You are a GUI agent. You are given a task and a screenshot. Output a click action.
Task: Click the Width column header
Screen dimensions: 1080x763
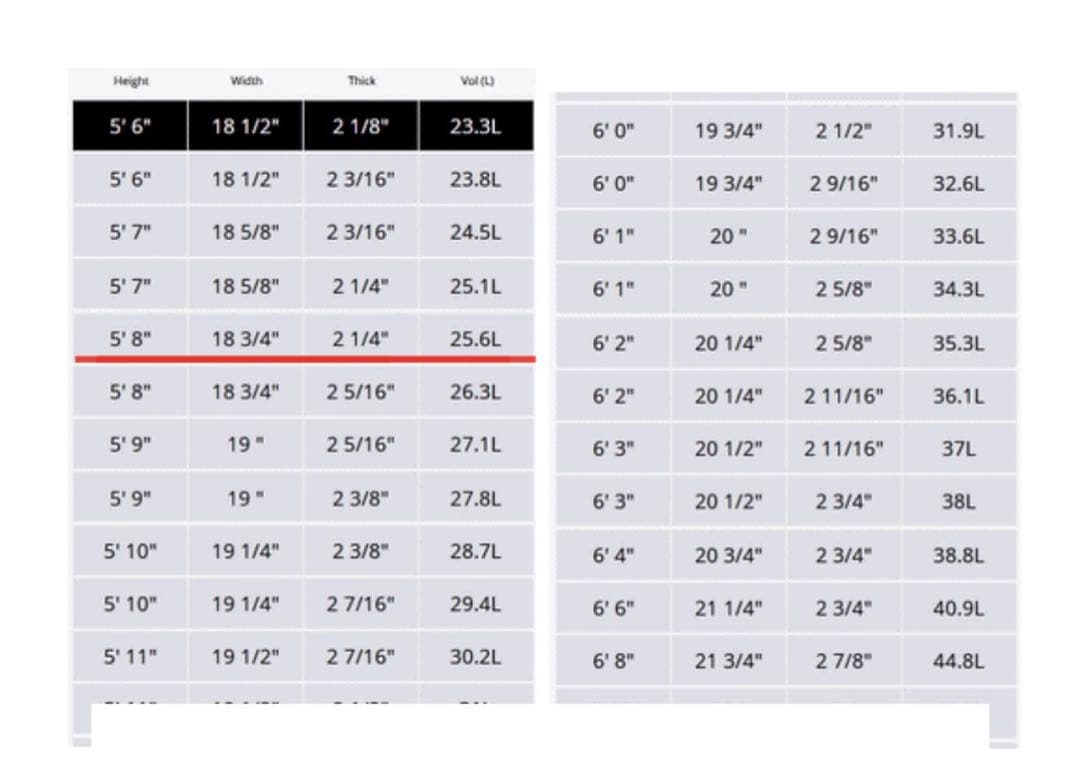tap(245, 81)
